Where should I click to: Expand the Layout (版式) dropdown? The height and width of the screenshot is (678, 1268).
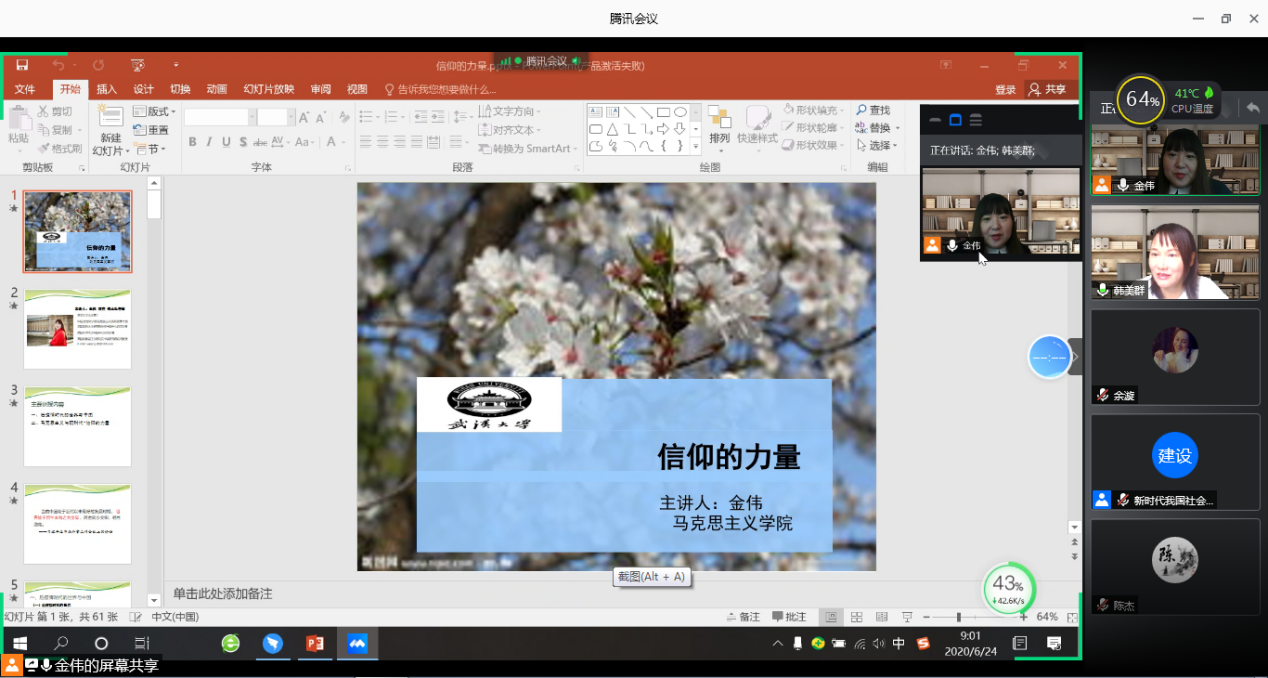tap(160, 112)
